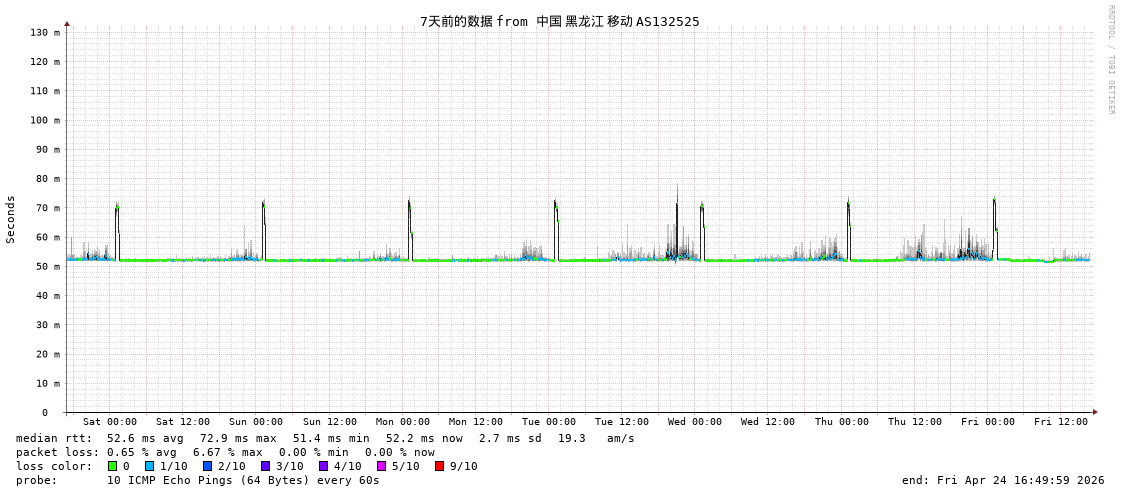The height and width of the screenshot is (494, 1121).
Task: Select the Mon 12:00 time axis label
Action: 476,422
